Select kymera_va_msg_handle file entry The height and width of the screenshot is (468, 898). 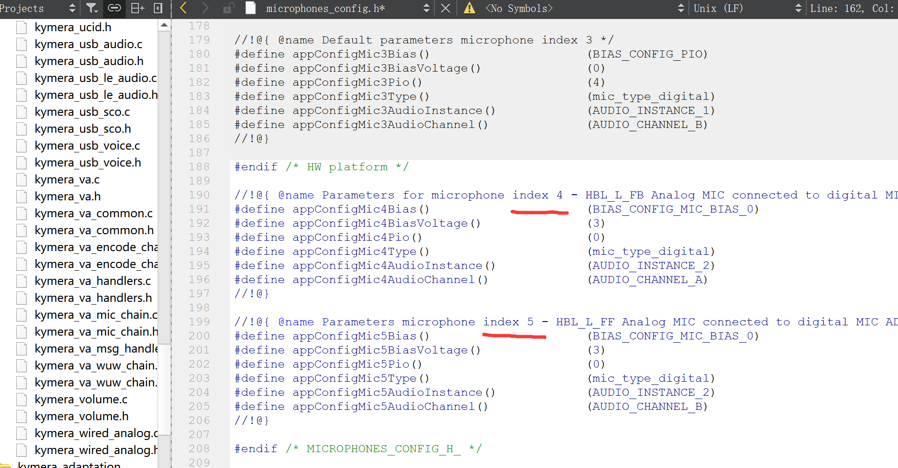(96, 348)
